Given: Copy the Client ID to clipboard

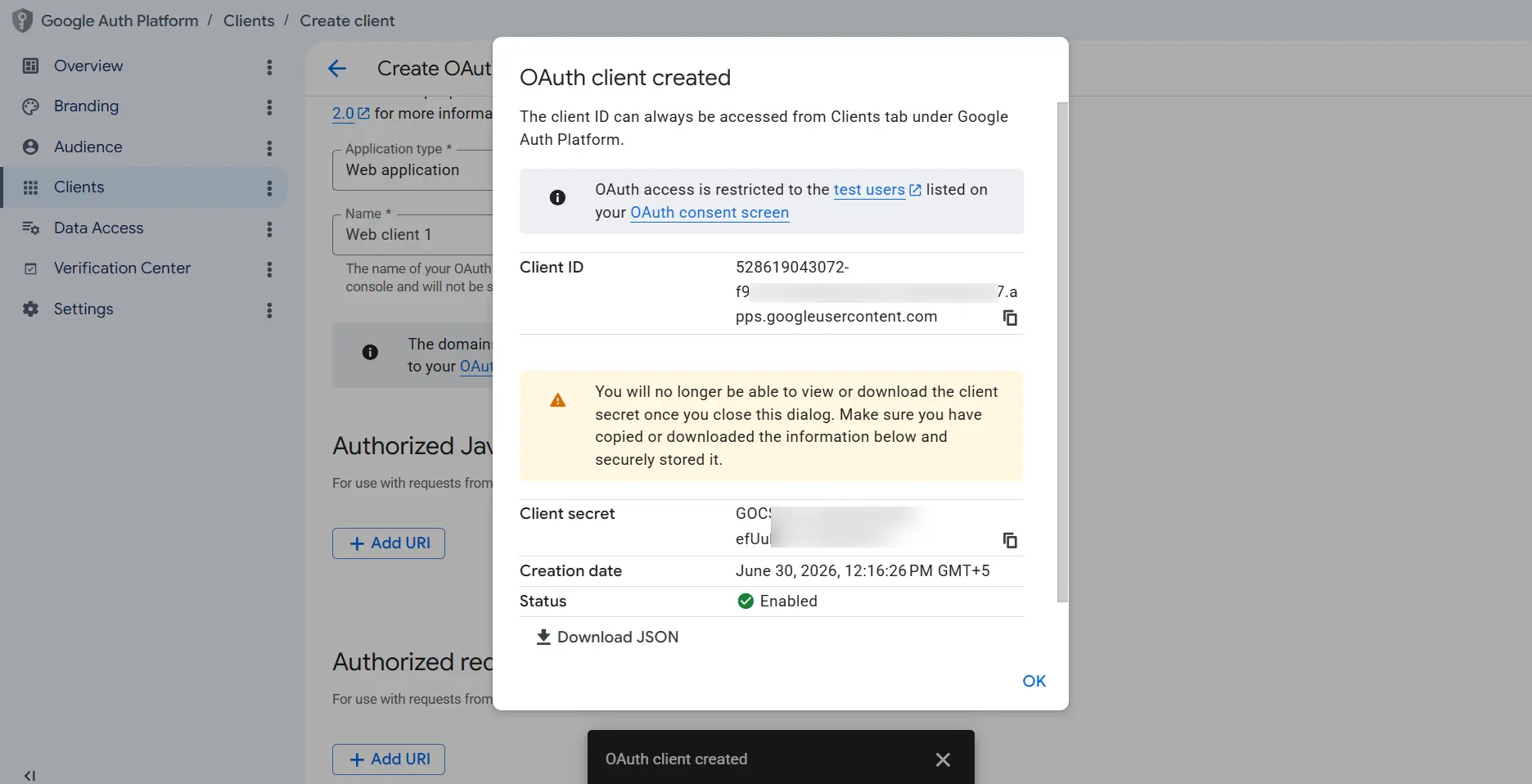Looking at the screenshot, I should (1010, 318).
